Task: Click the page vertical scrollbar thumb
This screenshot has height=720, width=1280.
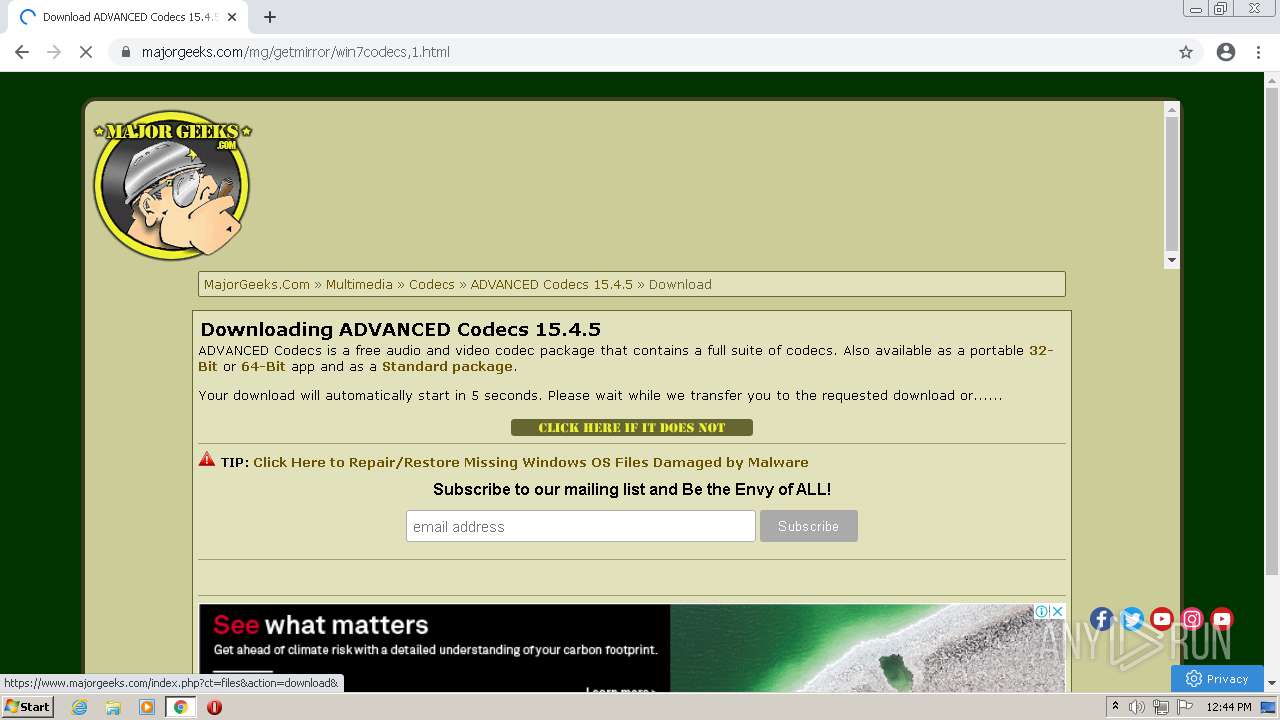Action: click(1272, 332)
